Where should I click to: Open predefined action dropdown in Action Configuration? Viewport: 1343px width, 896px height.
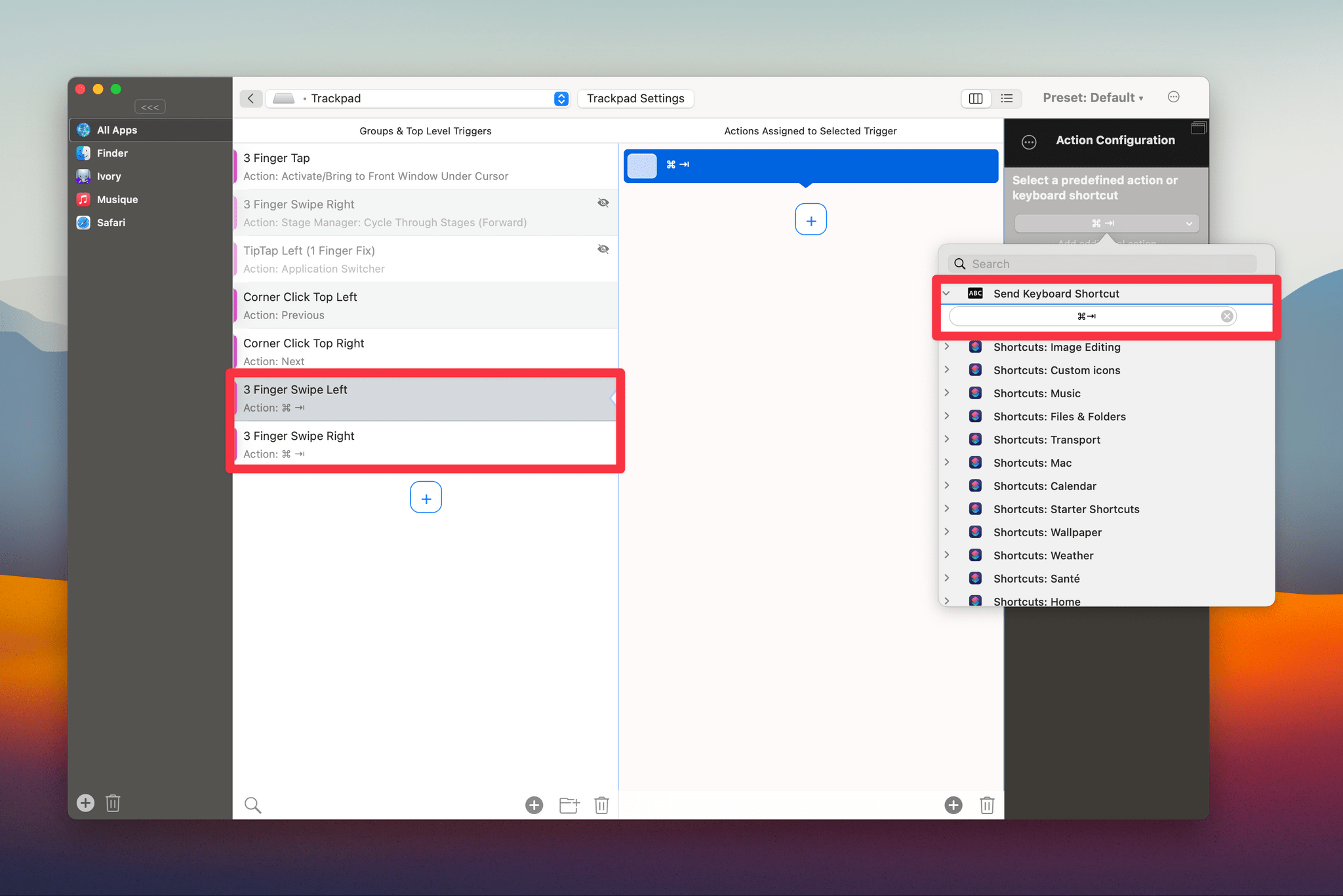tap(1106, 223)
